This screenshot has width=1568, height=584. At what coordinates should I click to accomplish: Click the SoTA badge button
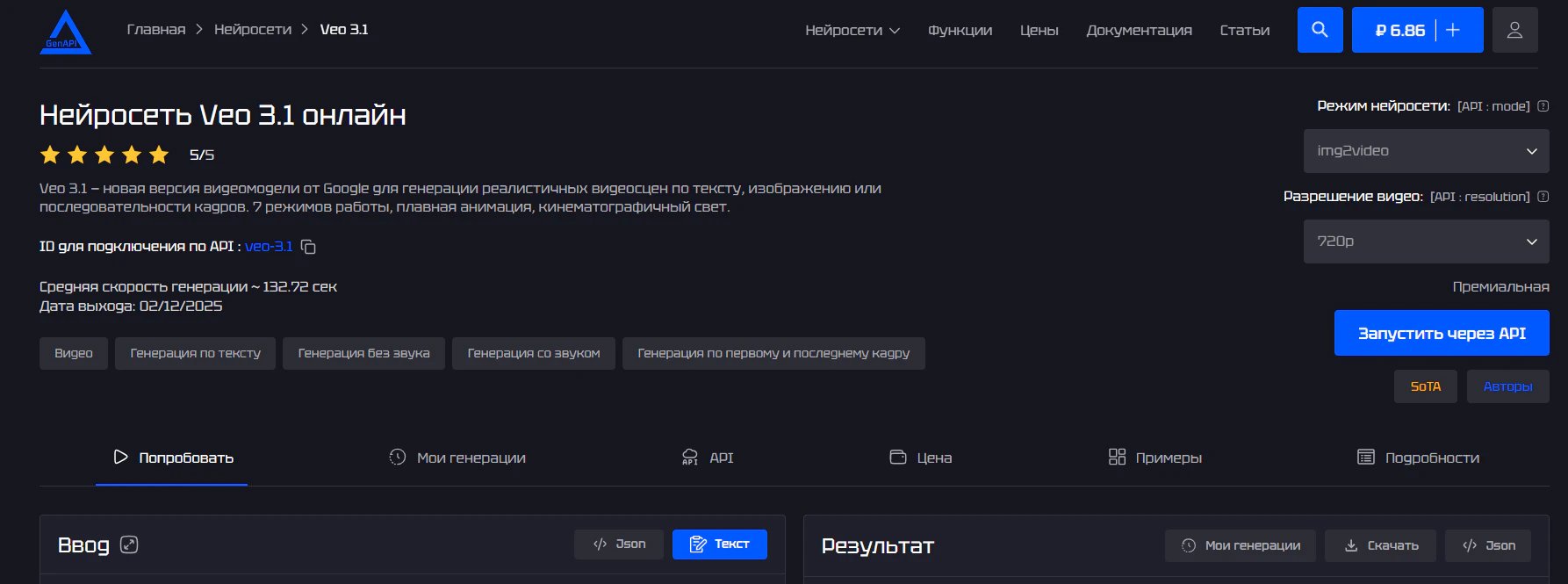click(x=1426, y=386)
